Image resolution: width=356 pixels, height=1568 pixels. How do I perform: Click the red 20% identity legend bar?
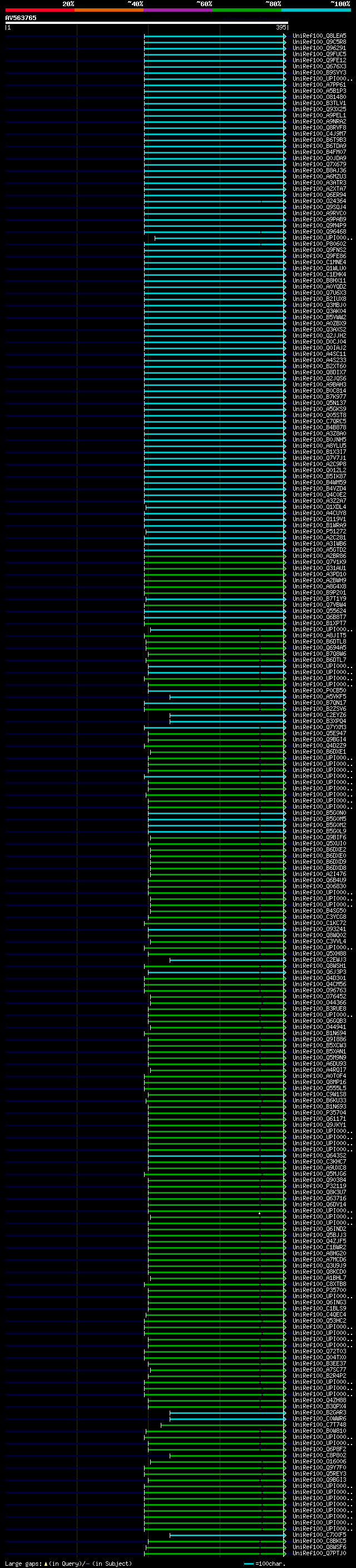coord(39,10)
